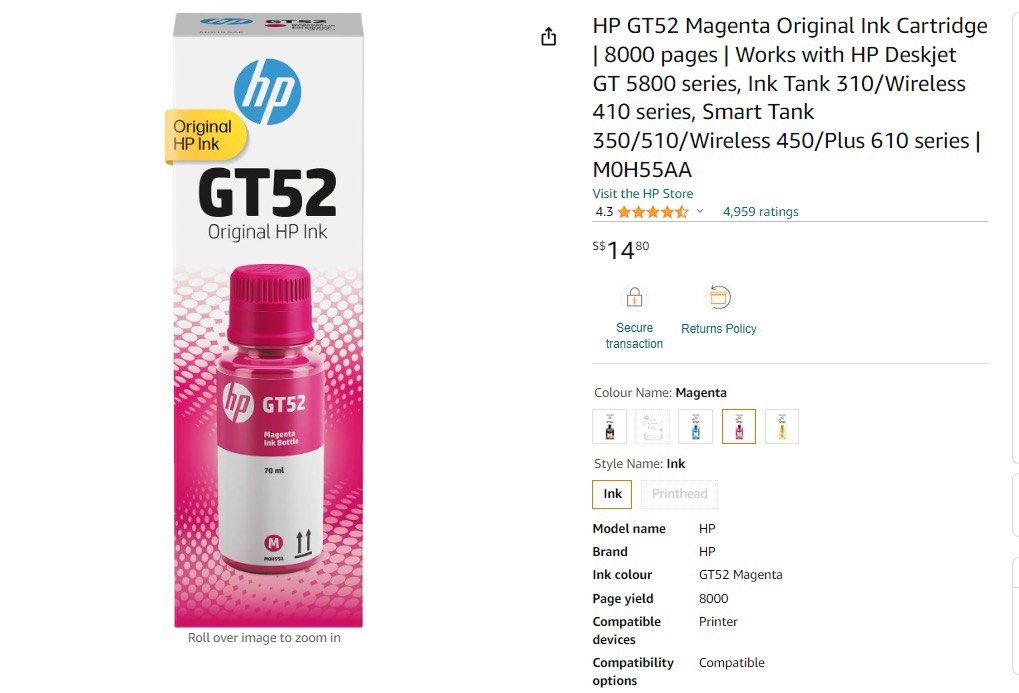1019x693 pixels.
Task: Choose the Ink style option
Action: click(612, 494)
